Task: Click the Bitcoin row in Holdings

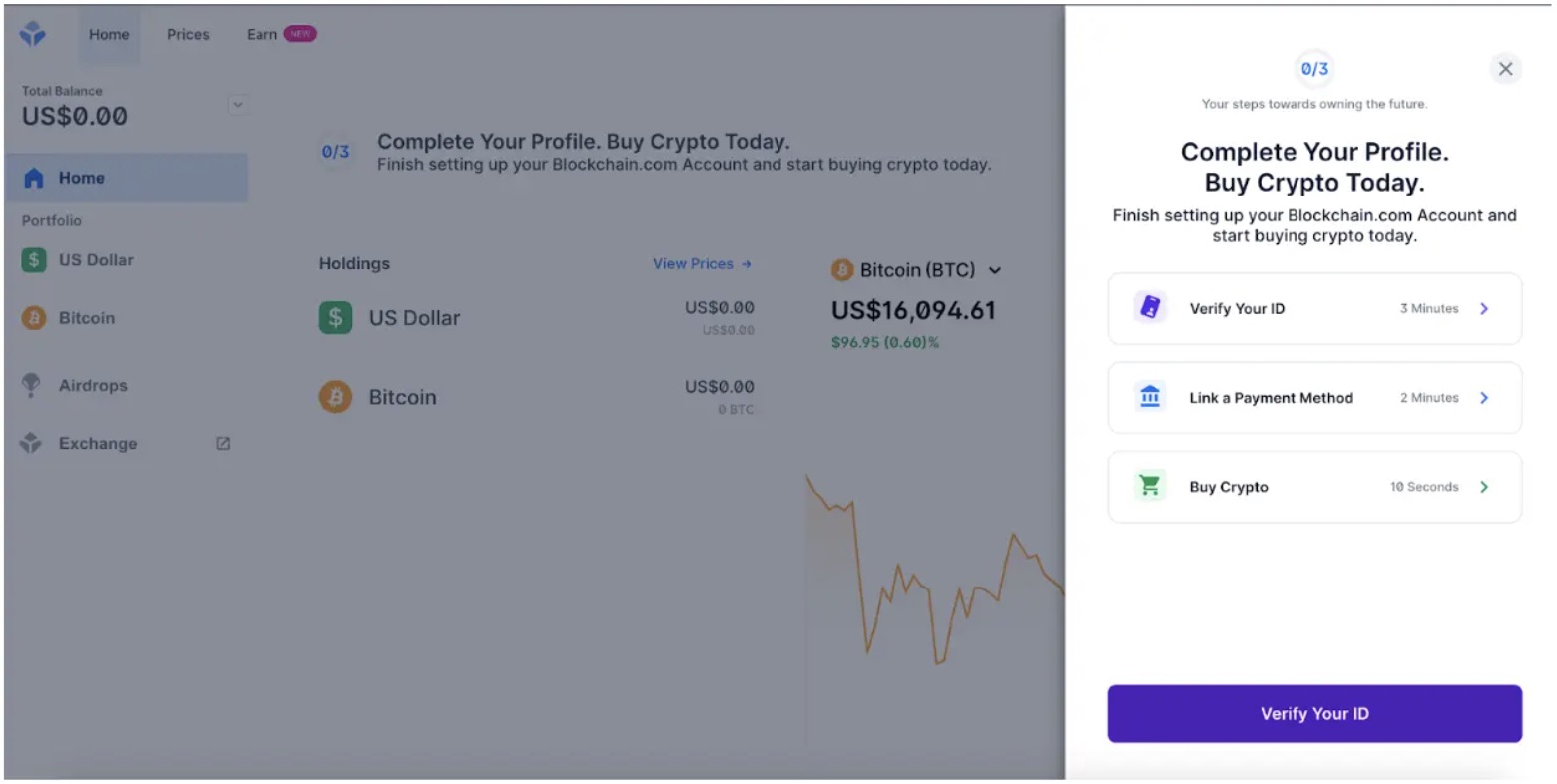Action: tap(402, 396)
